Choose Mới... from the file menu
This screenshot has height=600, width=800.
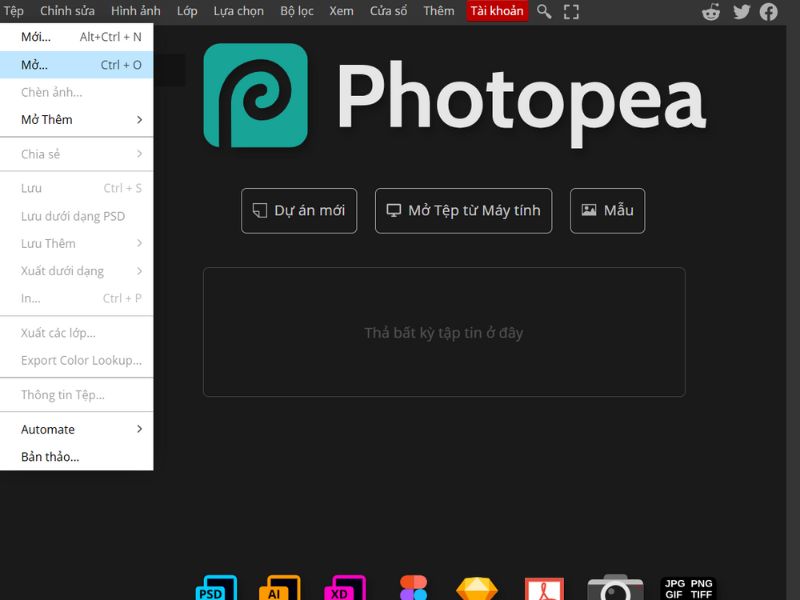pyautogui.click(x=77, y=37)
